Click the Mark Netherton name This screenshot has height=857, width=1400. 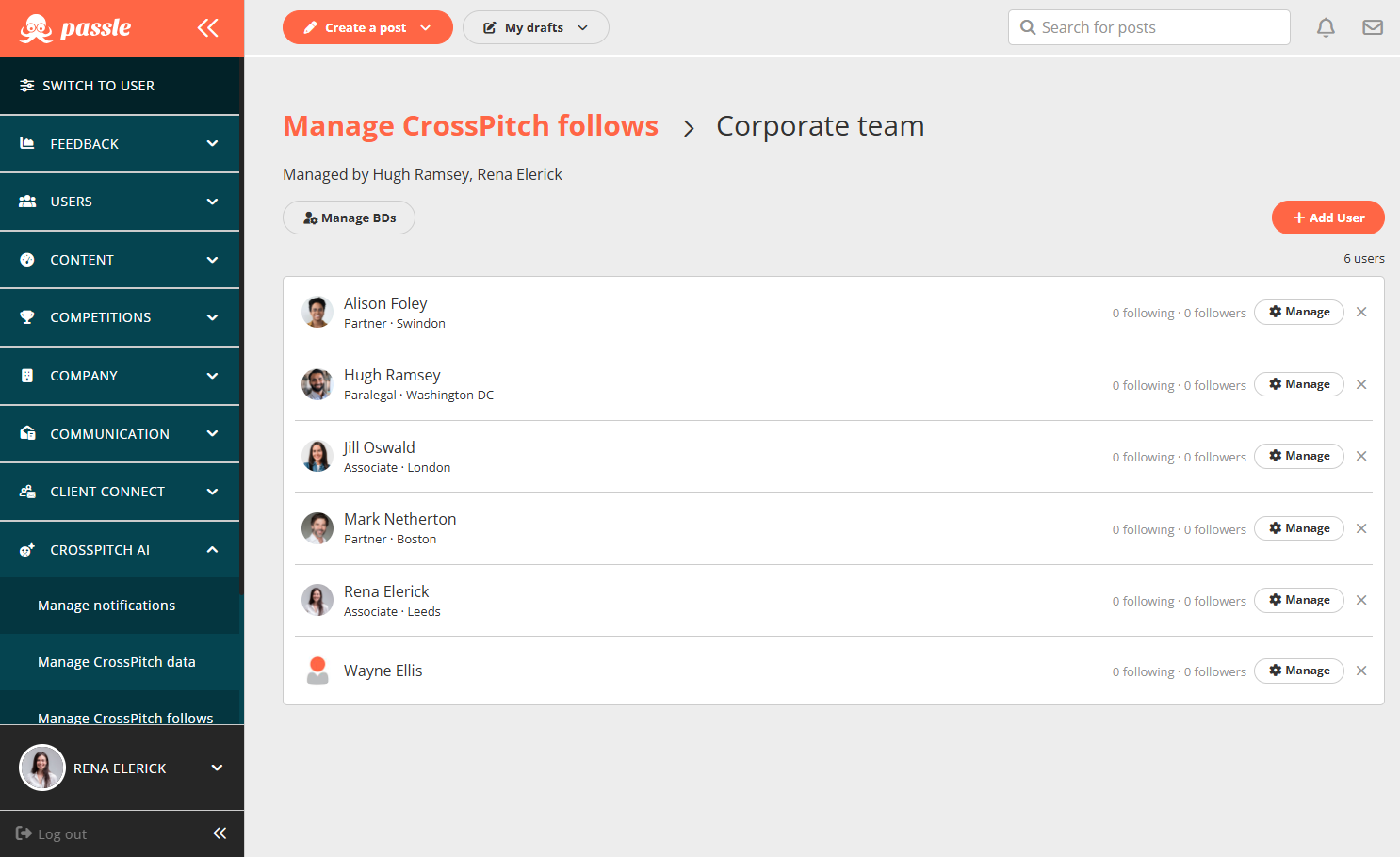tap(399, 519)
